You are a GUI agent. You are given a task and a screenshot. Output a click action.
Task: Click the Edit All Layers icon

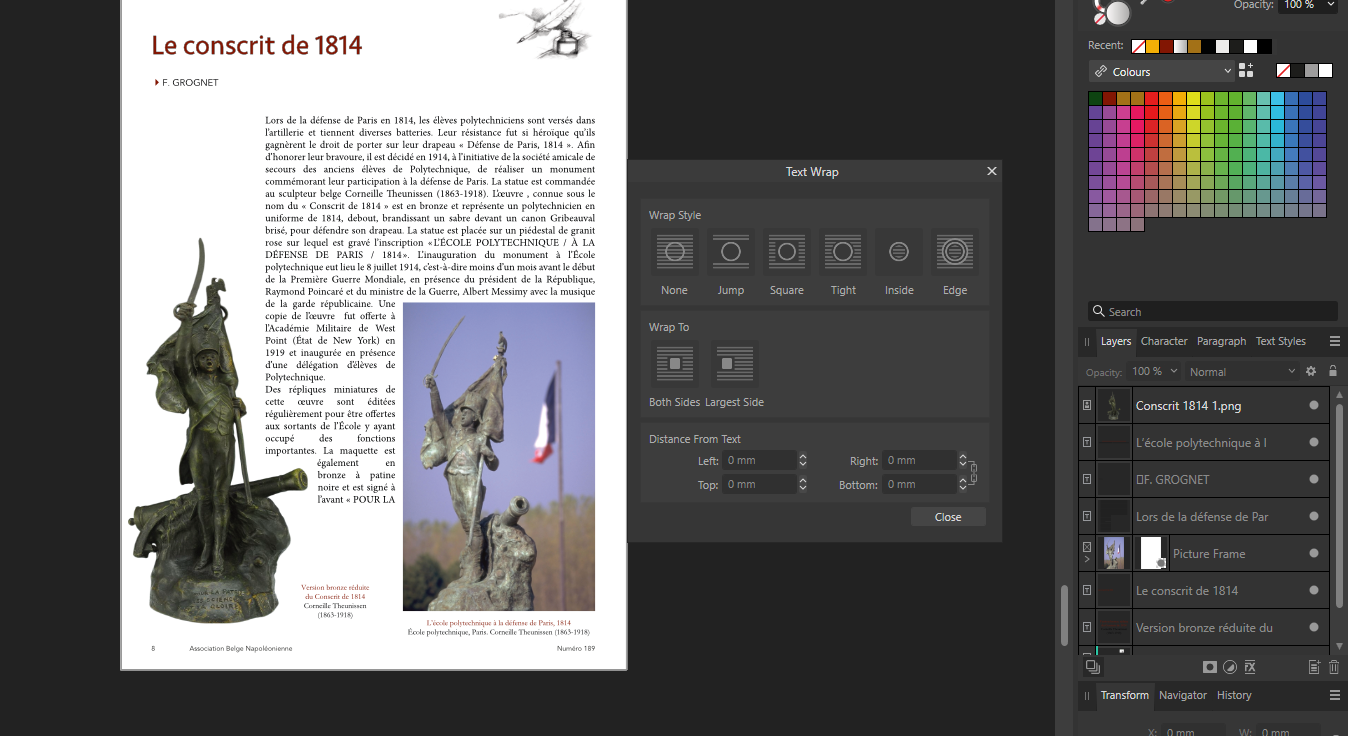pos(1093,667)
